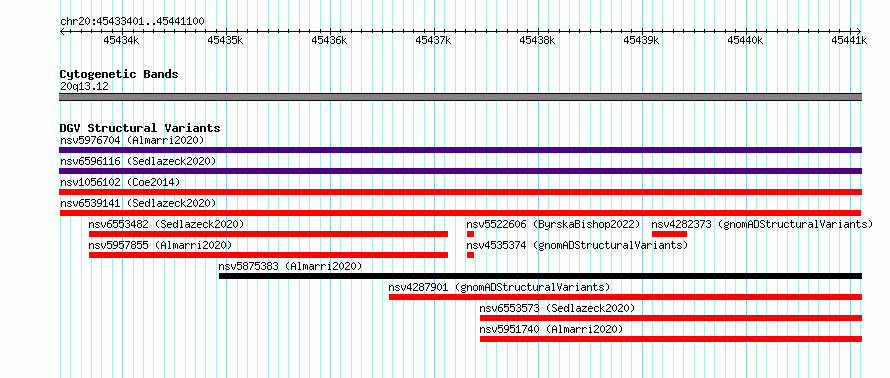Open nsv4535374 (gnomADStructuralVariants) label
The width and height of the screenshot is (890, 378).
[577, 245]
